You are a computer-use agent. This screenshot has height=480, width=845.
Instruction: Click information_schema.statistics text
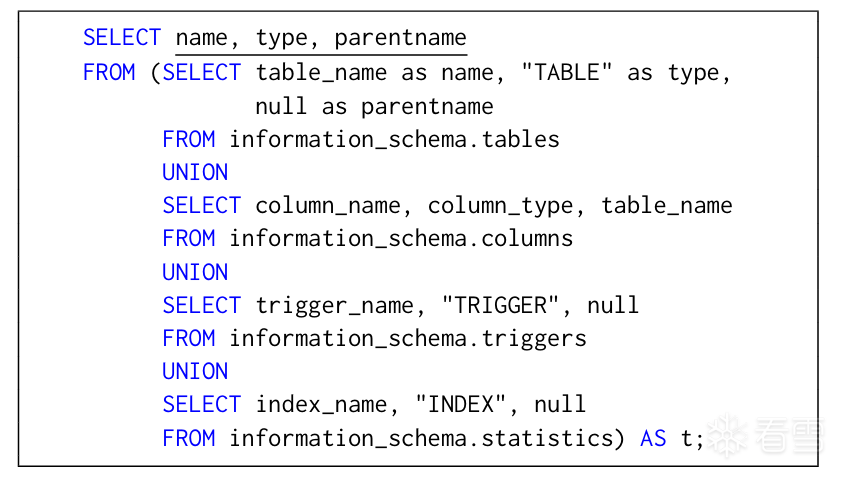(421, 438)
